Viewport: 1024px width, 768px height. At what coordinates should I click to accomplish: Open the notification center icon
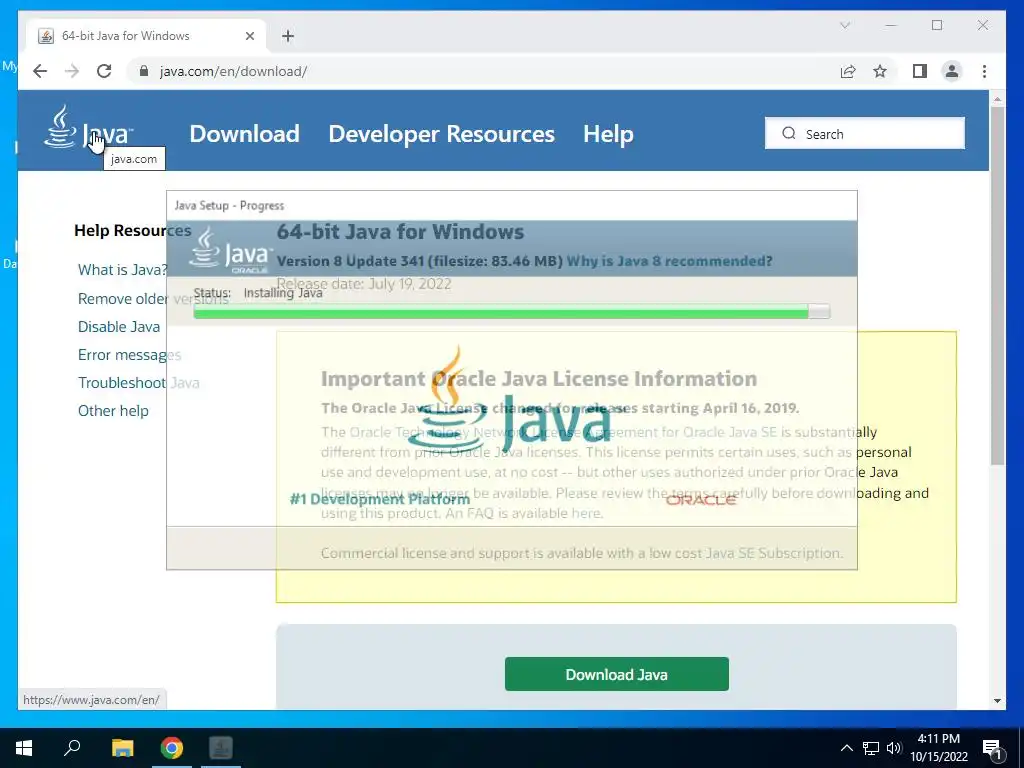pos(993,749)
